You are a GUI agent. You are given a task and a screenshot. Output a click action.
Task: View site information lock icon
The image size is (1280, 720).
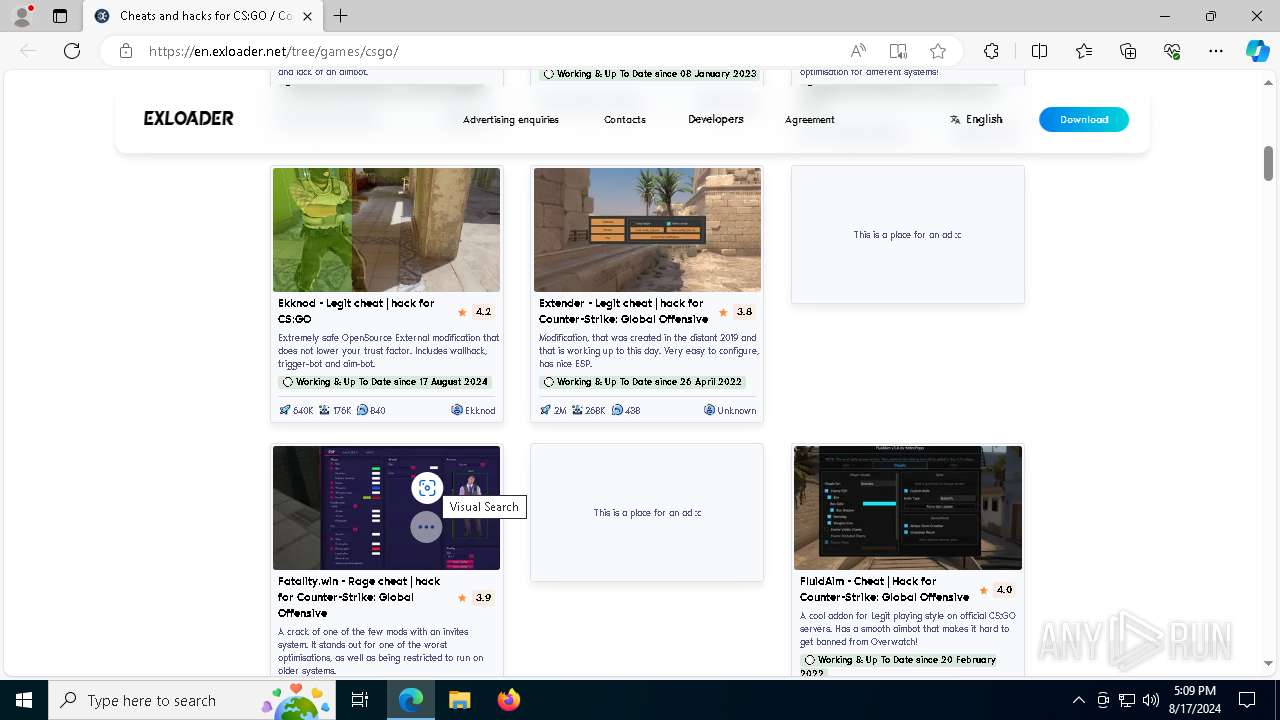[126, 51]
